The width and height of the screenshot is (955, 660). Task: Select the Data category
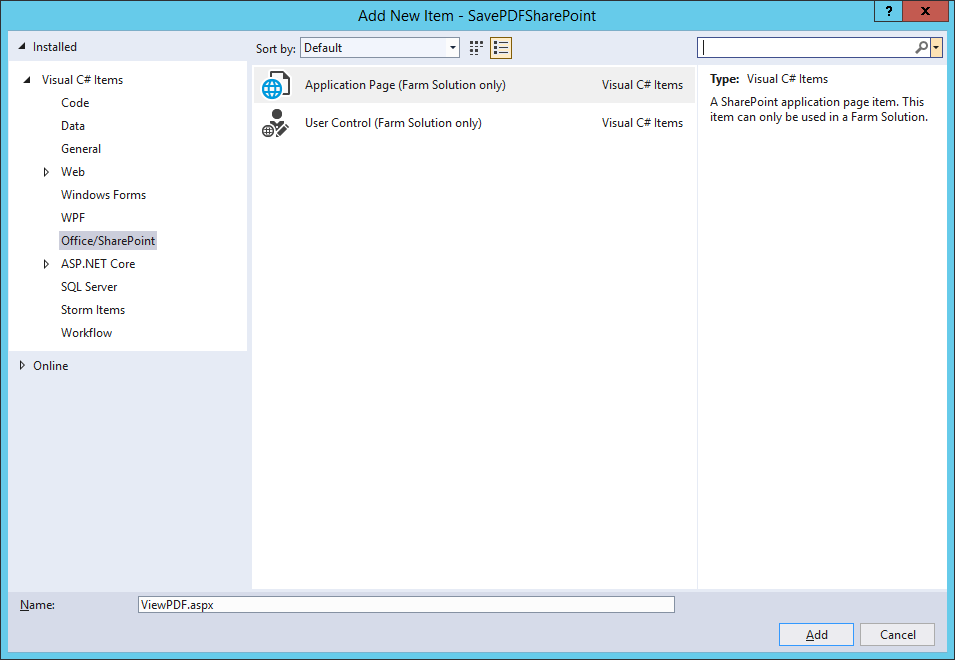(x=72, y=126)
